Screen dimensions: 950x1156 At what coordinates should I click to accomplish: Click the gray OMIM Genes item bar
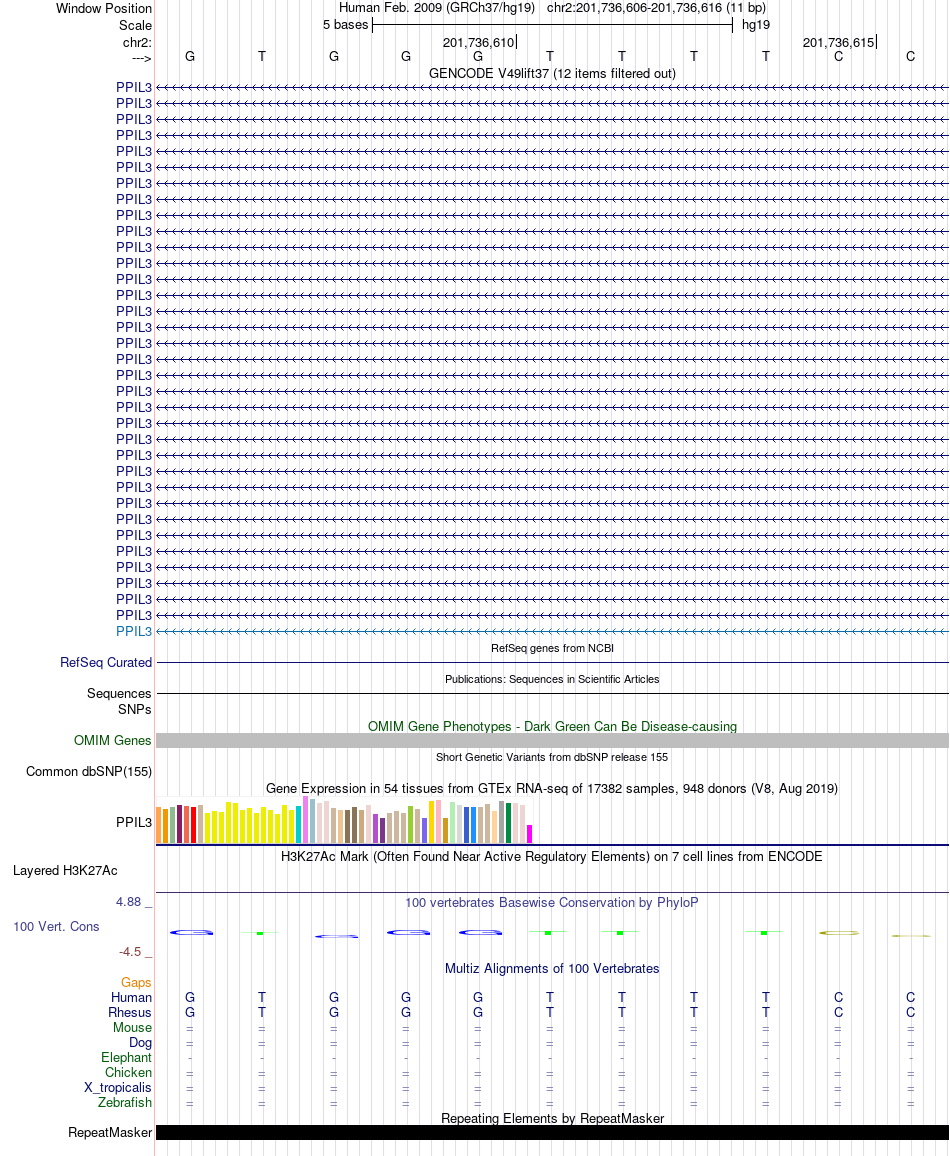click(x=552, y=741)
